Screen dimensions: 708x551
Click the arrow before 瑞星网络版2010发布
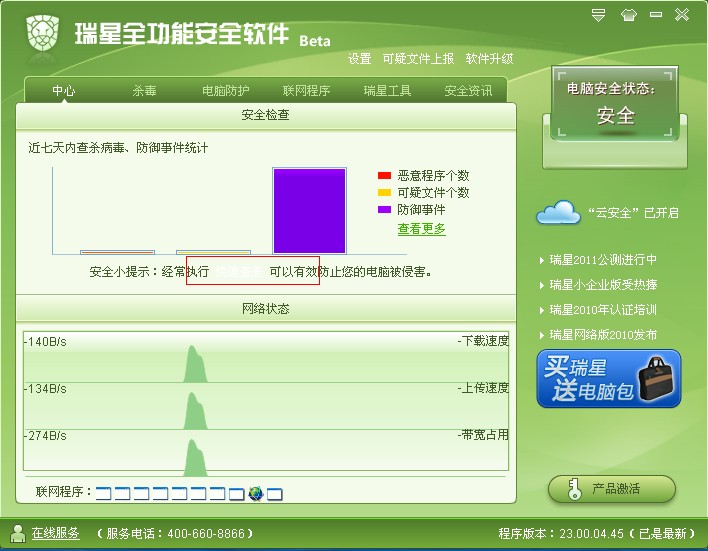[x=542, y=335]
